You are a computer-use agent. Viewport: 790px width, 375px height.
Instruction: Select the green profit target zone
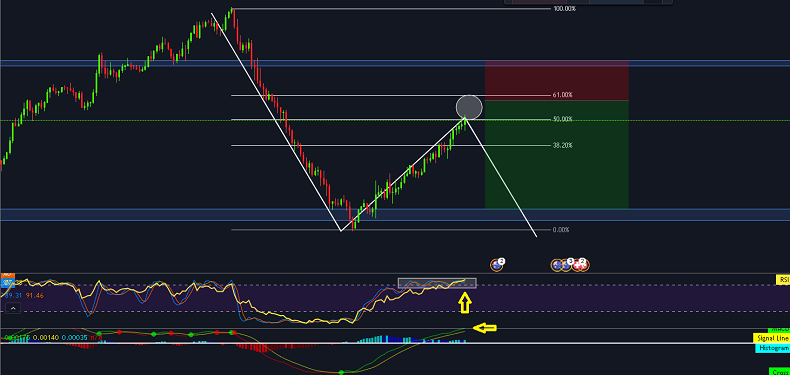tap(557, 154)
